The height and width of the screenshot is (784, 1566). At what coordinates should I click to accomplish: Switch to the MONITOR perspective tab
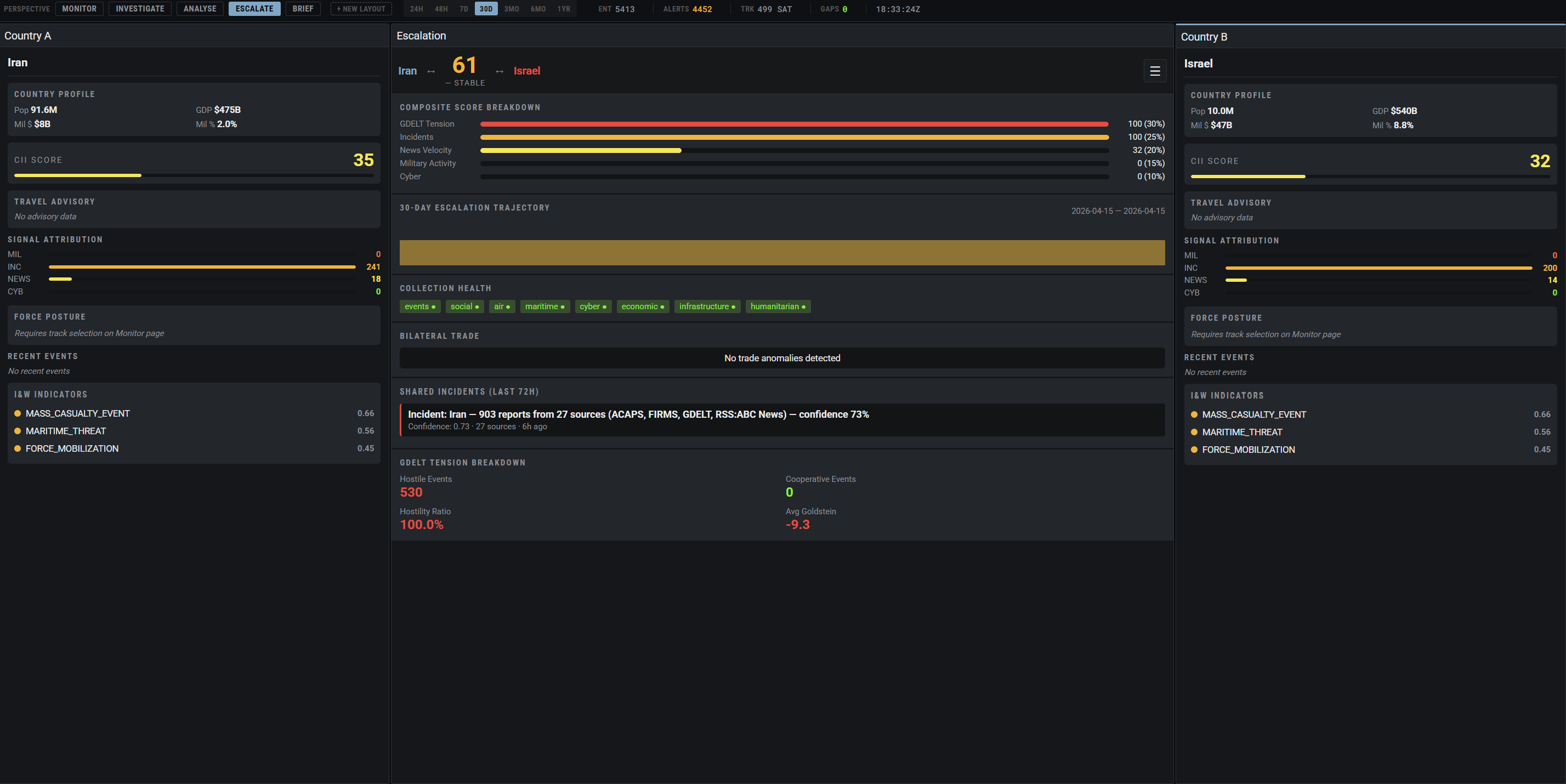click(x=79, y=9)
